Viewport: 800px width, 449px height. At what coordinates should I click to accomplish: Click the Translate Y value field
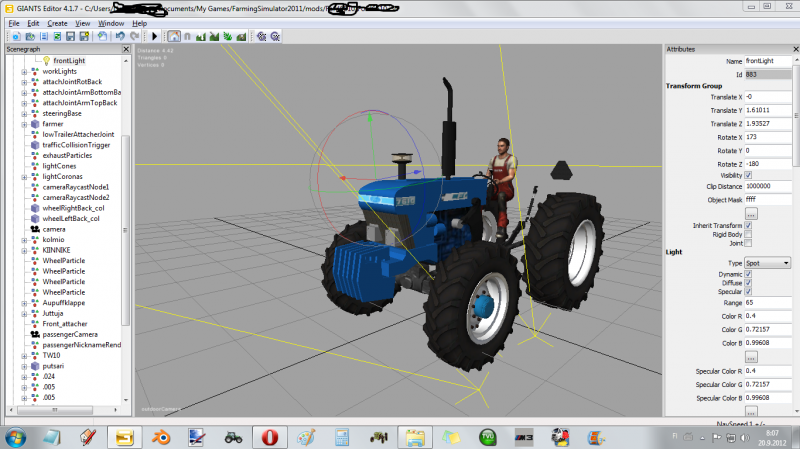point(768,110)
